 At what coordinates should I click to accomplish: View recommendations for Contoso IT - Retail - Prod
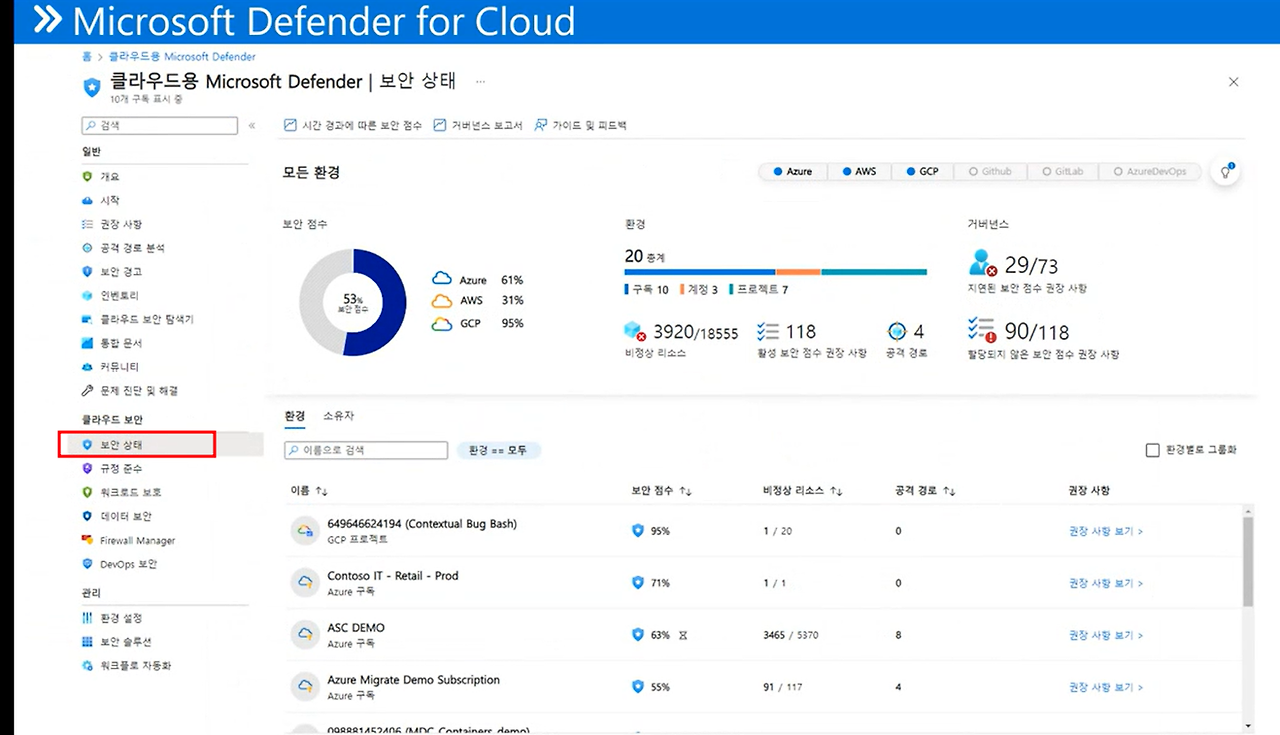pyautogui.click(x=1106, y=583)
